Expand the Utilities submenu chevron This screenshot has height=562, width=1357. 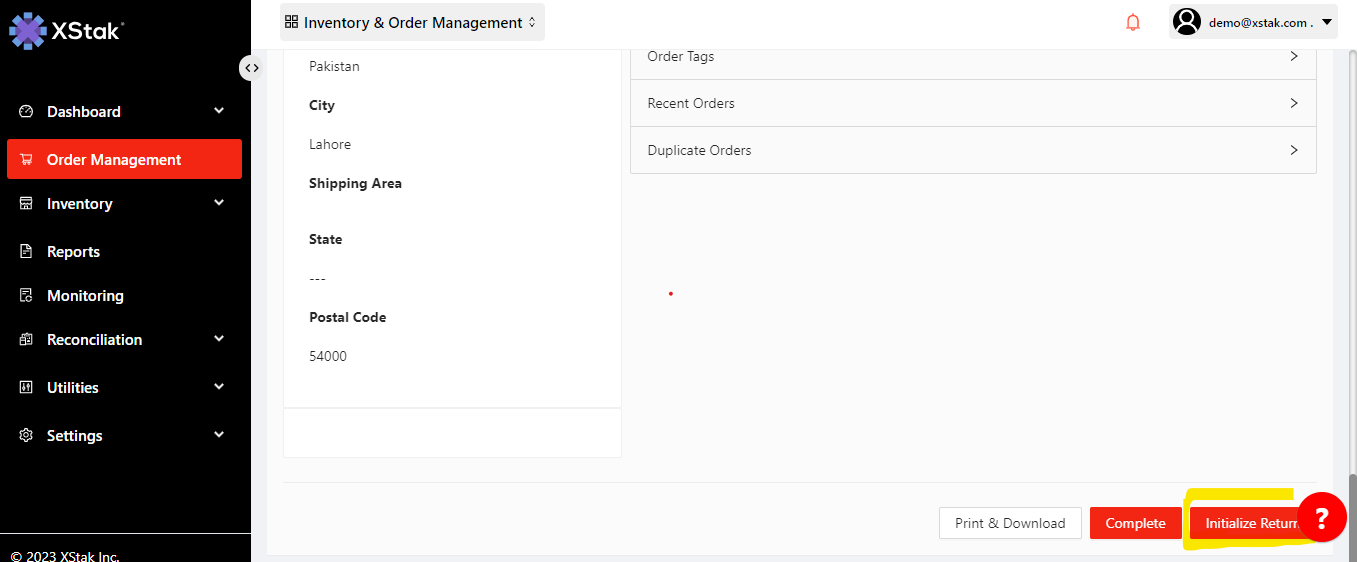tap(219, 387)
